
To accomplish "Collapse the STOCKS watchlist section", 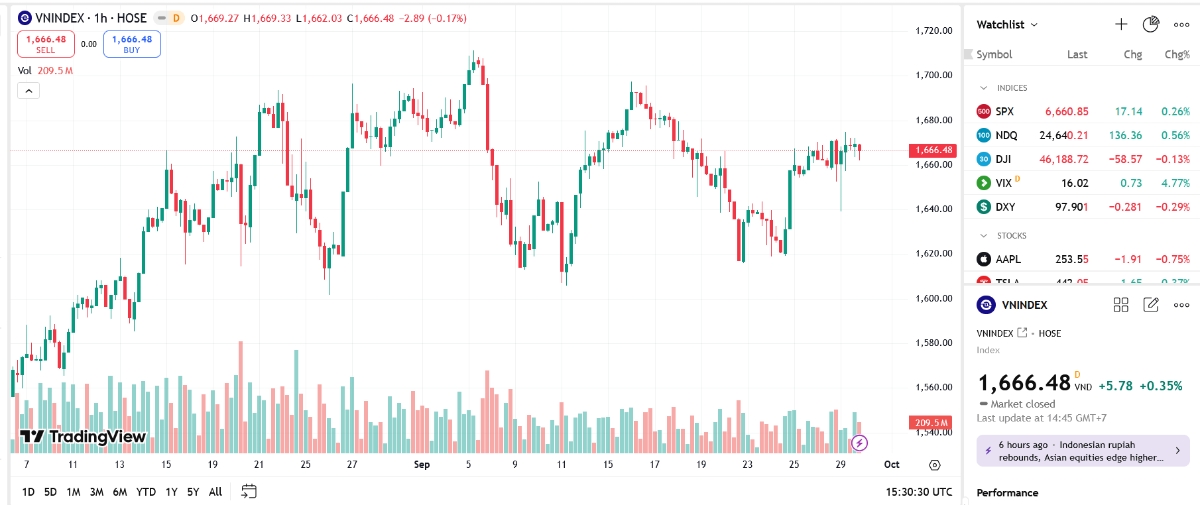I will point(984,235).
